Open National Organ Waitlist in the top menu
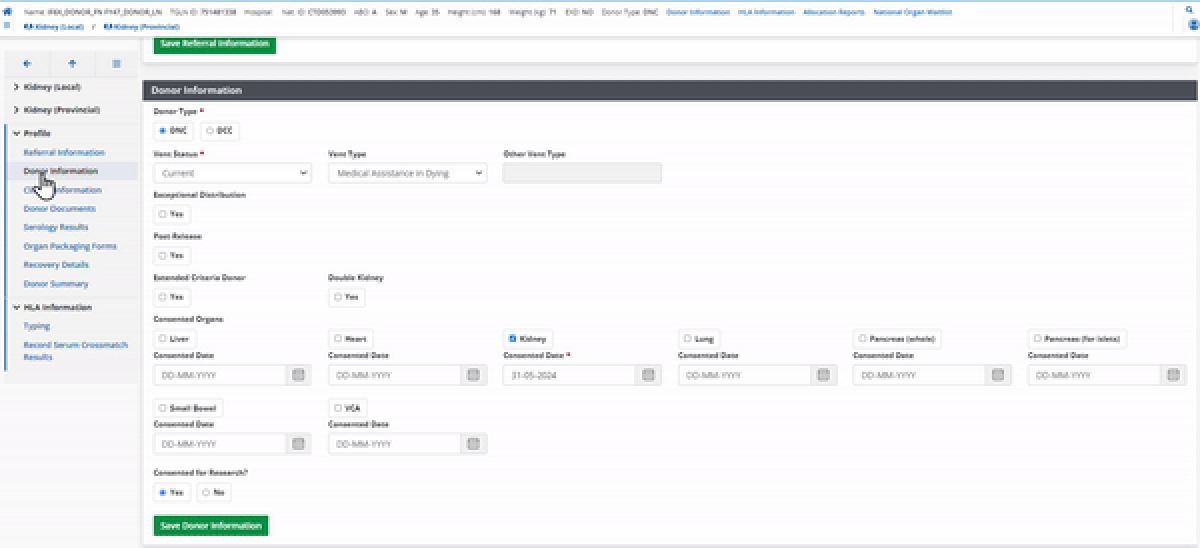The image size is (1200, 548). (912, 12)
